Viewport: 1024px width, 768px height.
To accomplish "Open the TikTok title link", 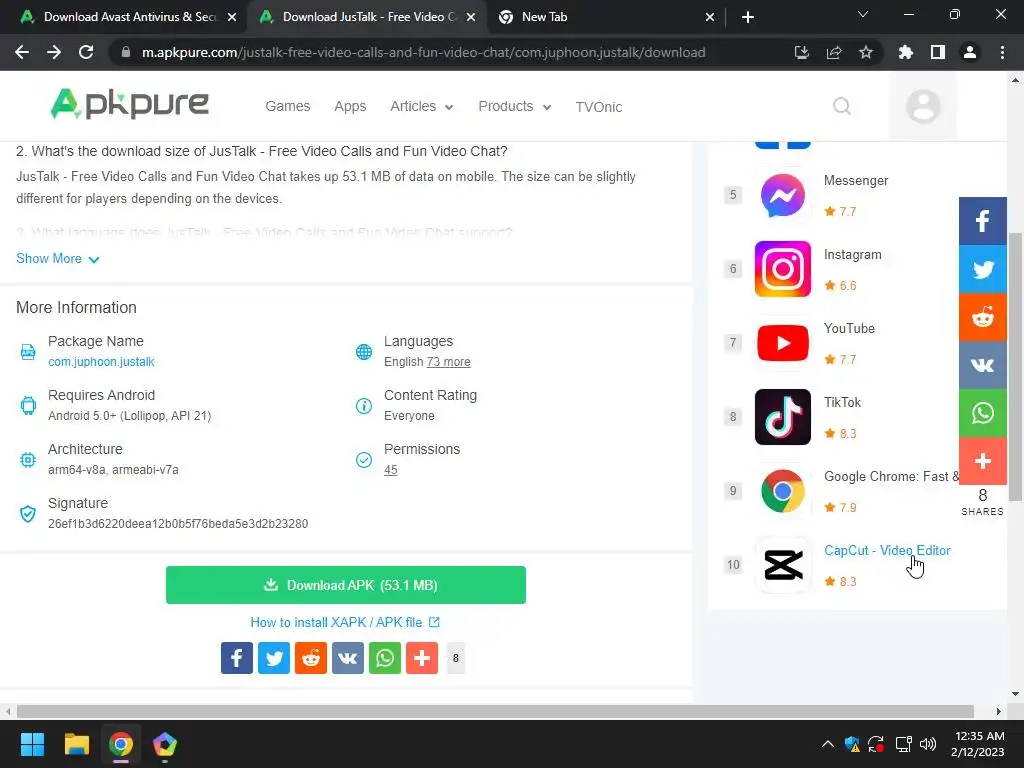I will [x=842, y=402].
